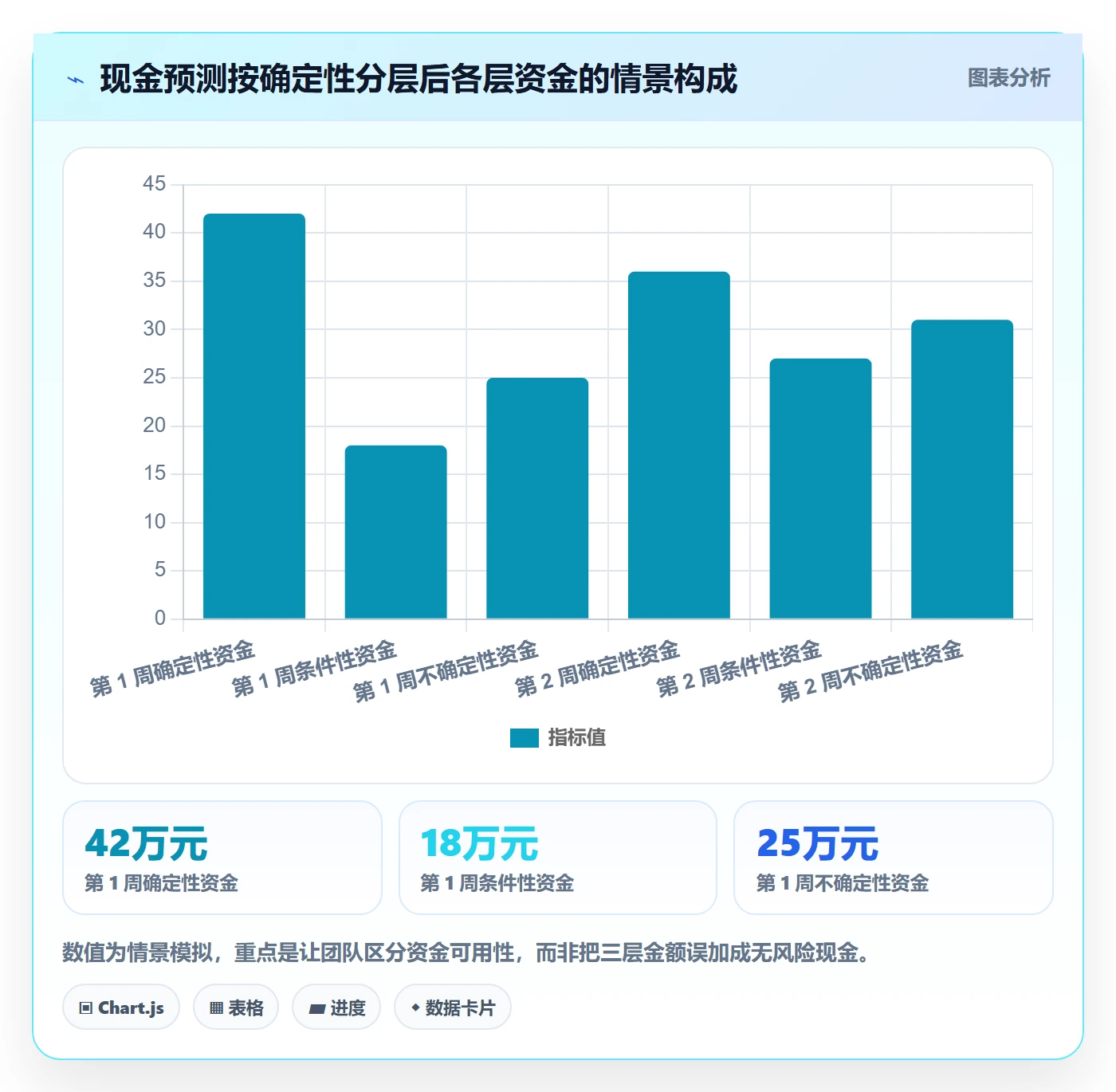Click the 数据卡片 tag chip
This screenshot has height=1092, width=1116.
coord(453,1008)
